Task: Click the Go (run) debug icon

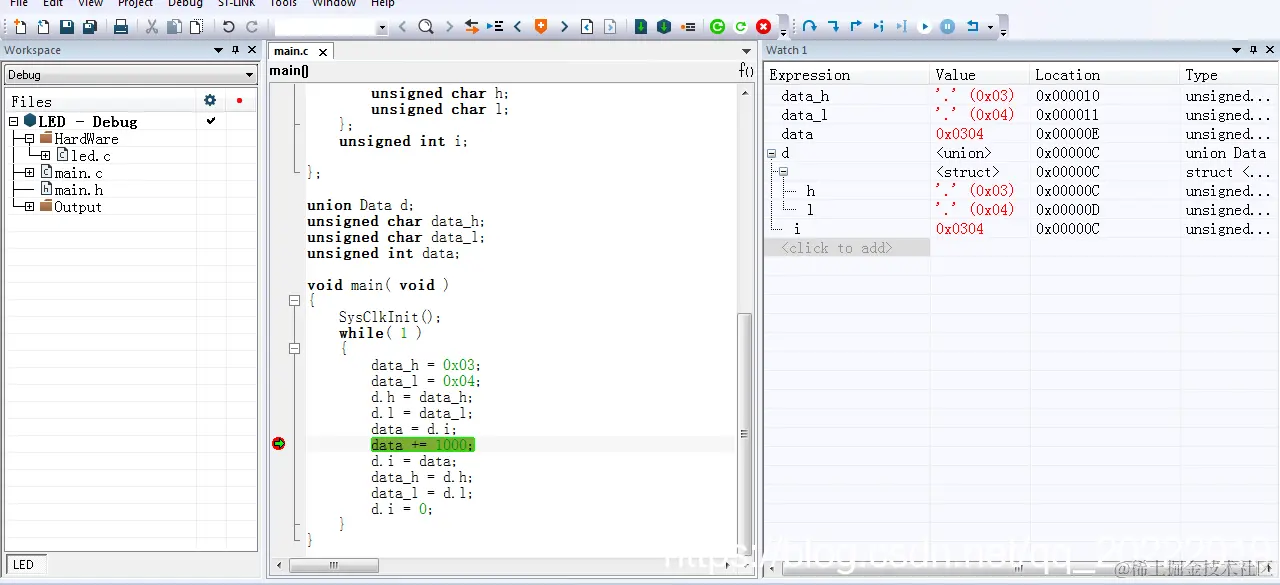Action: point(925,27)
